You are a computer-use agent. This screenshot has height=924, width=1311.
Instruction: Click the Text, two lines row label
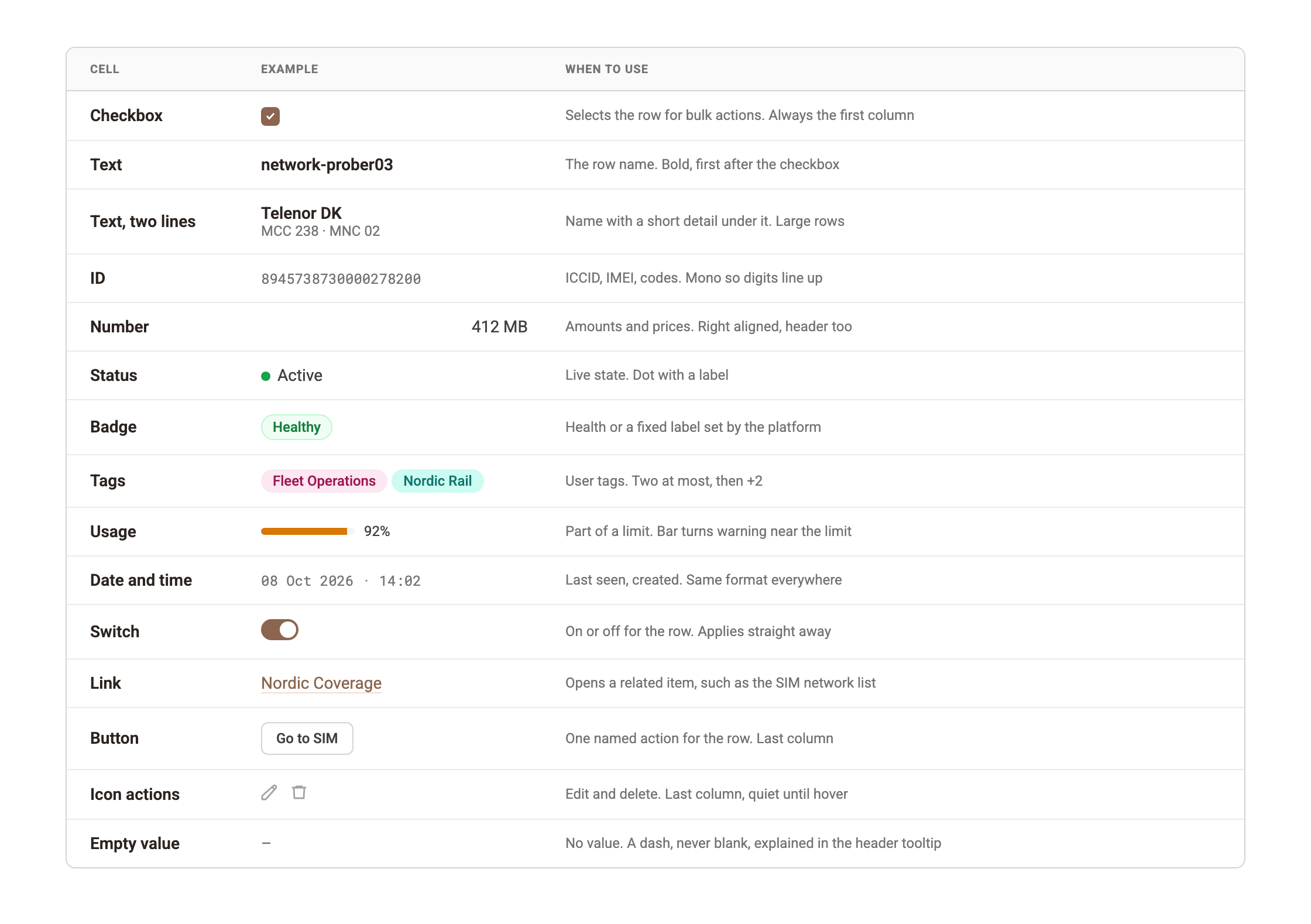point(143,221)
